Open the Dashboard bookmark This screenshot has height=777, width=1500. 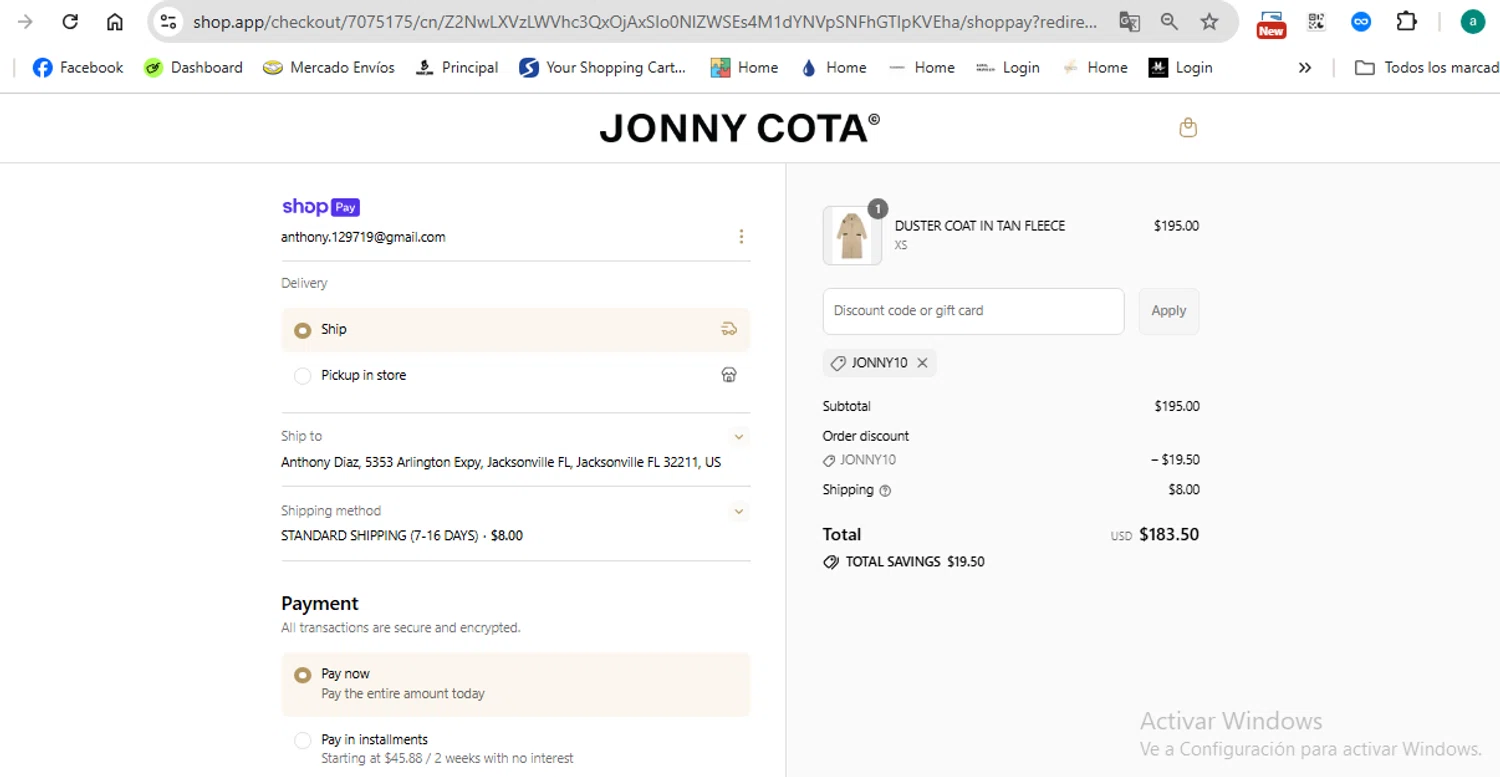pyautogui.click(x=193, y=67)
